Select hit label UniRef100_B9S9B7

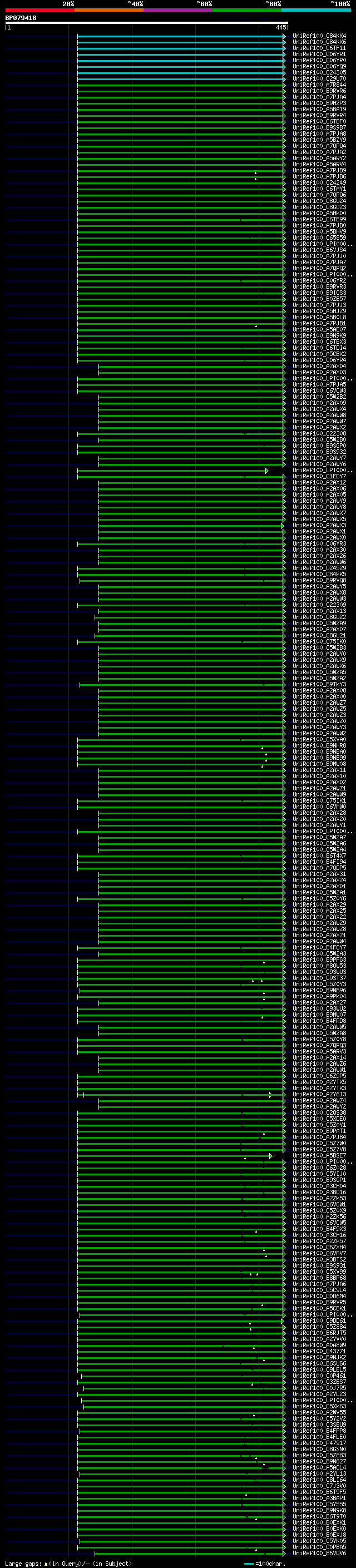[319, 127]
